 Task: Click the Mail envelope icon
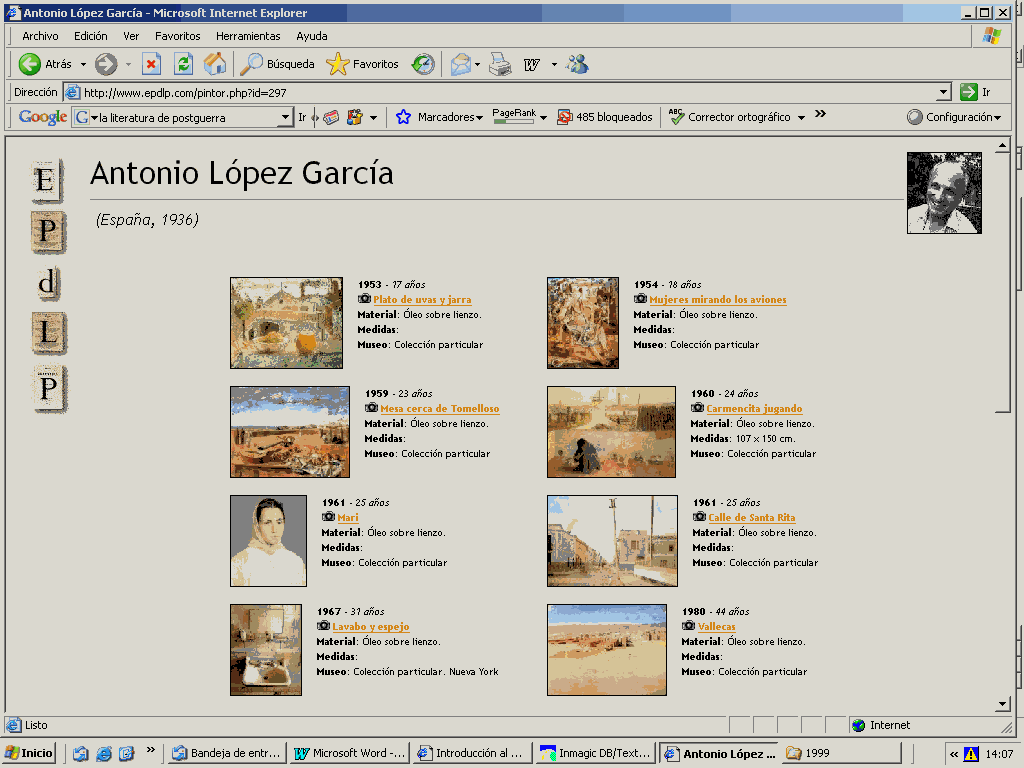click(461, 64)
